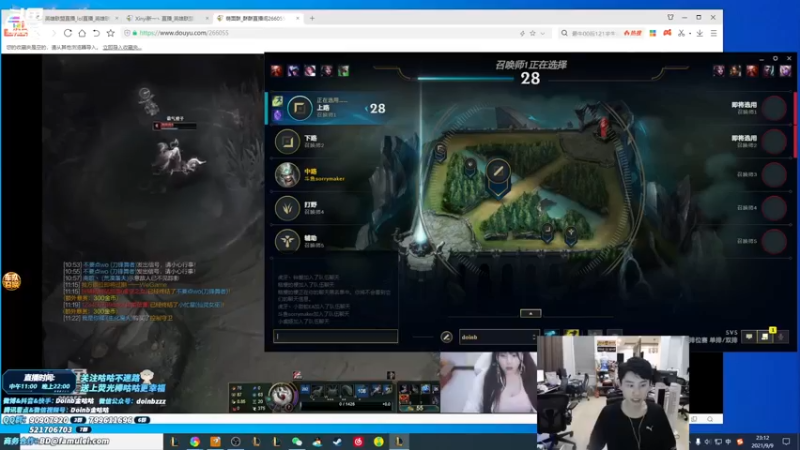Image resolution: width=800 pixels, height=450 pixels.
Task: Click the yellow second summoner spell selector
Action: point(571,334)
